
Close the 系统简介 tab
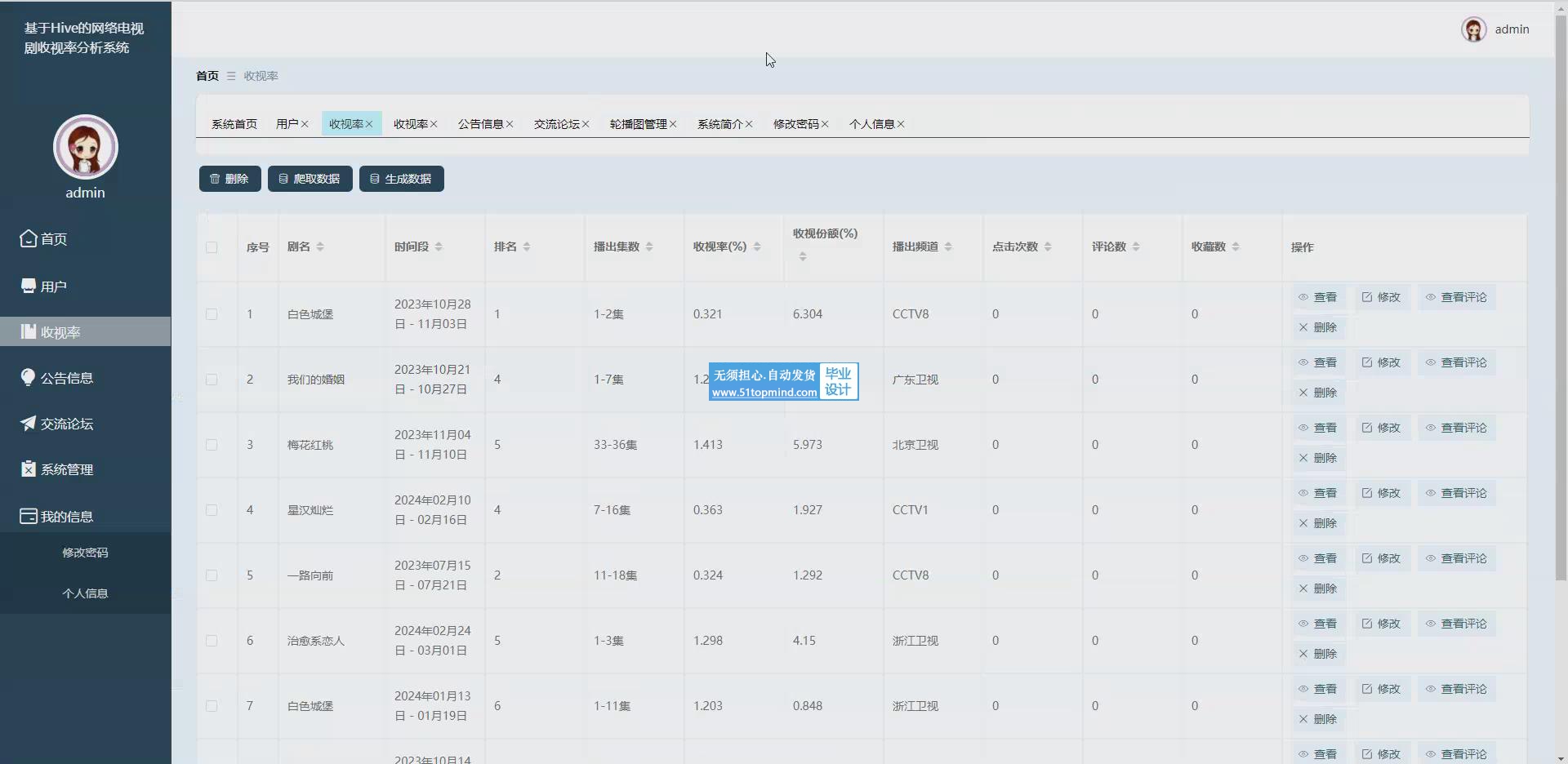749,124
